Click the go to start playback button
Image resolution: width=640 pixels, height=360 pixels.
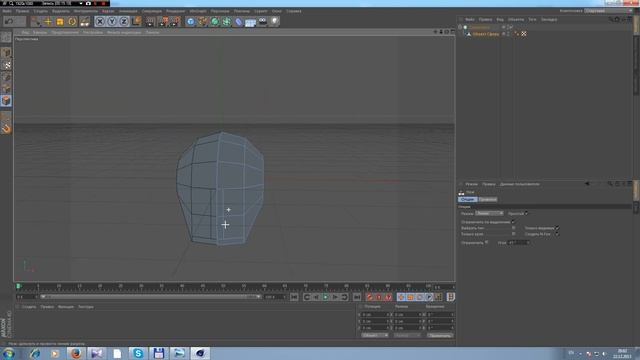(x=294, y=297)
